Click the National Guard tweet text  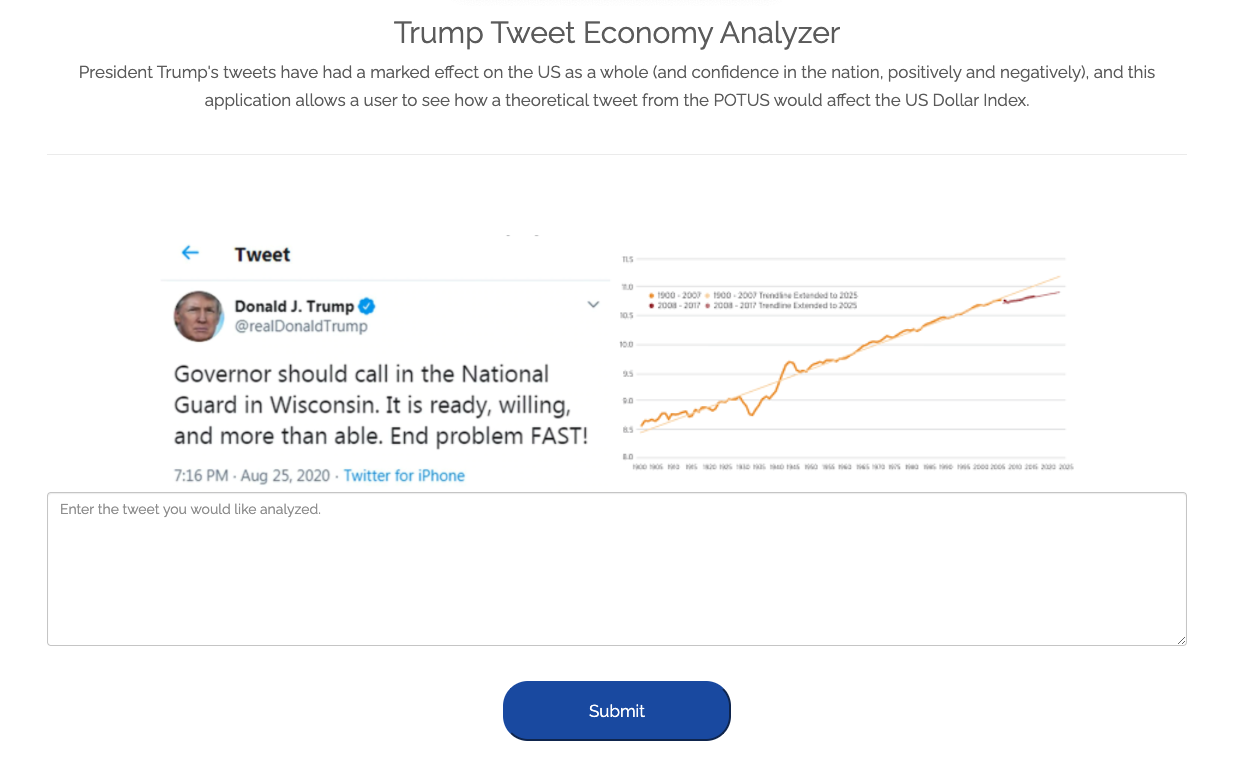[380, 405]
